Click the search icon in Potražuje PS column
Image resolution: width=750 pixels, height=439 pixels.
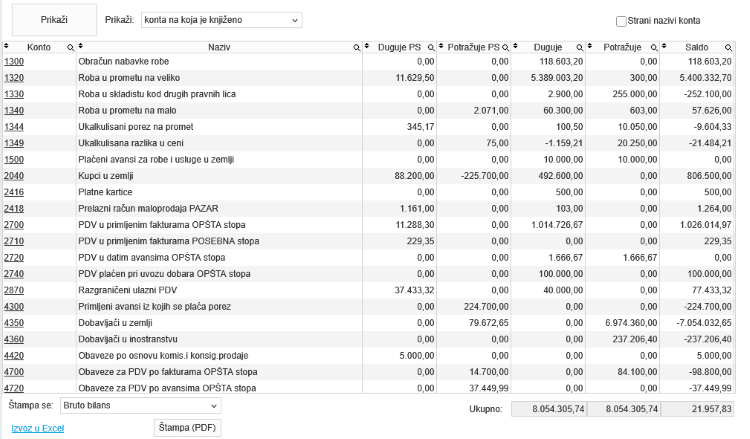coord(505,47)
